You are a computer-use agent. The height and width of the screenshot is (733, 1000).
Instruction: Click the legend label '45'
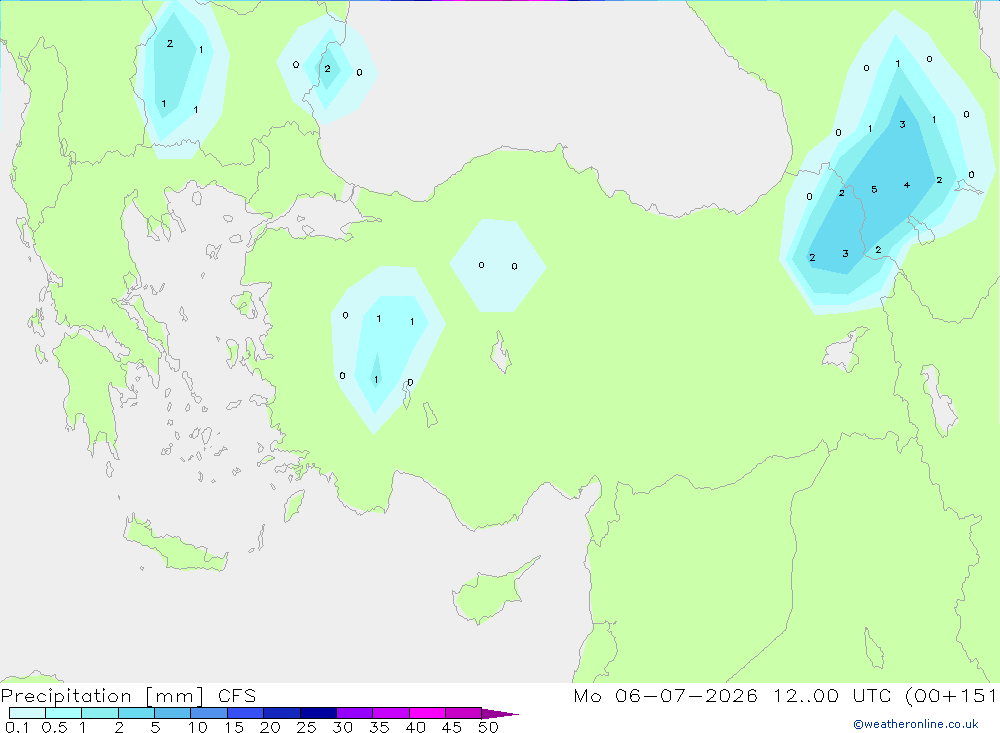pos(452,727)
